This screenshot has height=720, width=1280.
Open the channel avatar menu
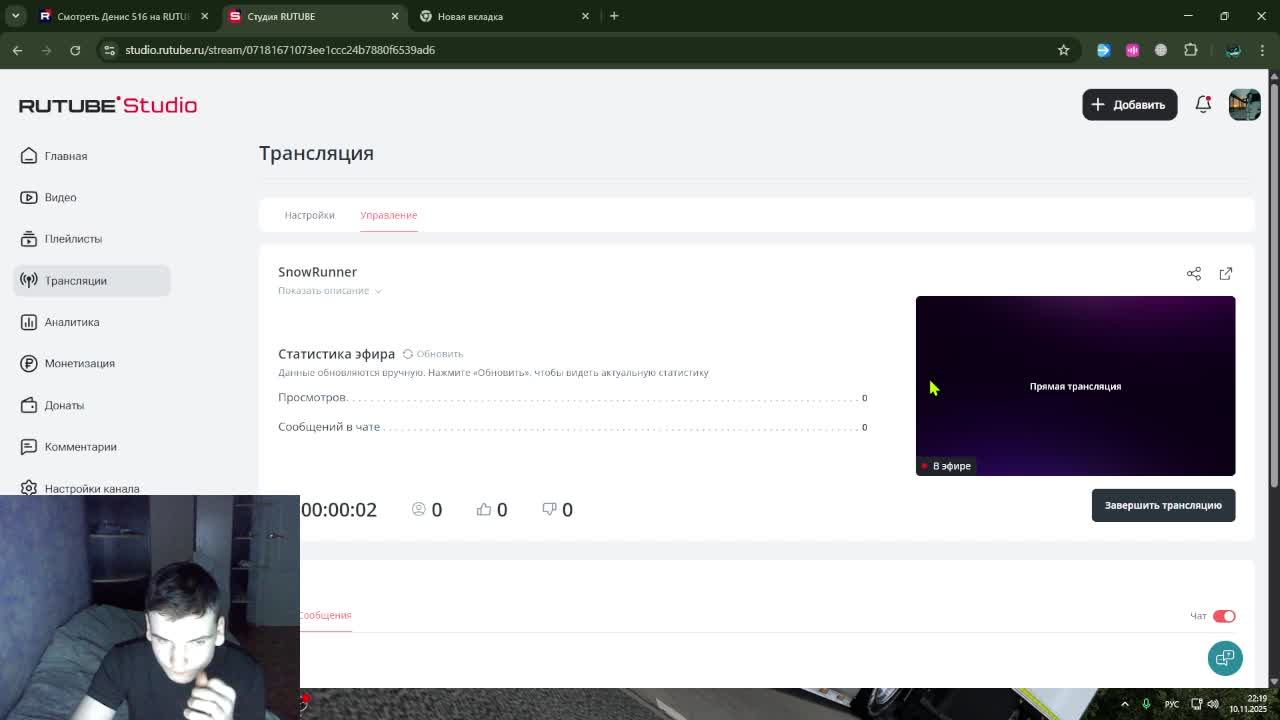[1244, 105]
